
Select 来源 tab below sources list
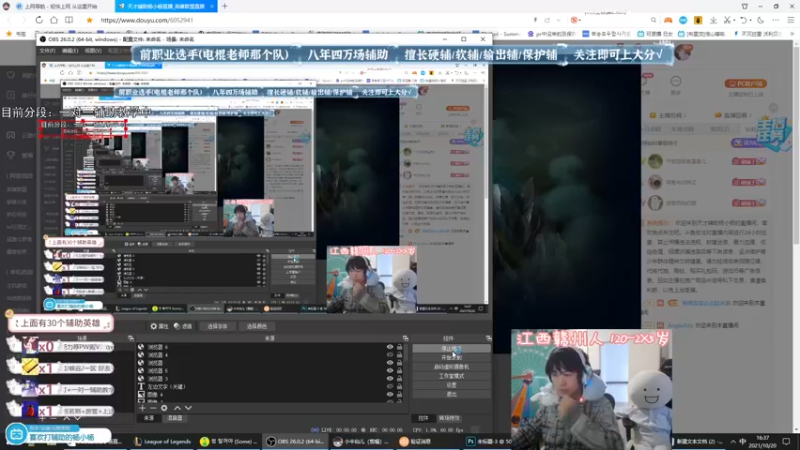148,418
